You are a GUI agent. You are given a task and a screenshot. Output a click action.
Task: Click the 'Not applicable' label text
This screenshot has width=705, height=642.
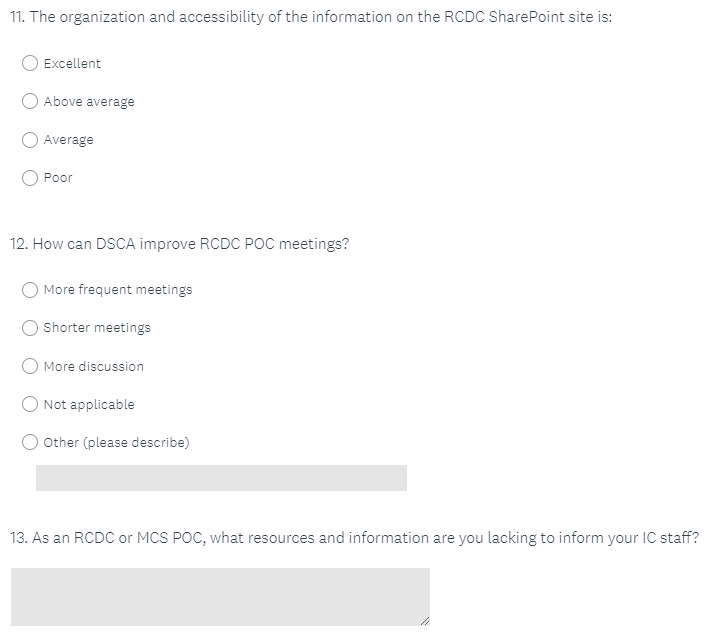tap(89, 405)
